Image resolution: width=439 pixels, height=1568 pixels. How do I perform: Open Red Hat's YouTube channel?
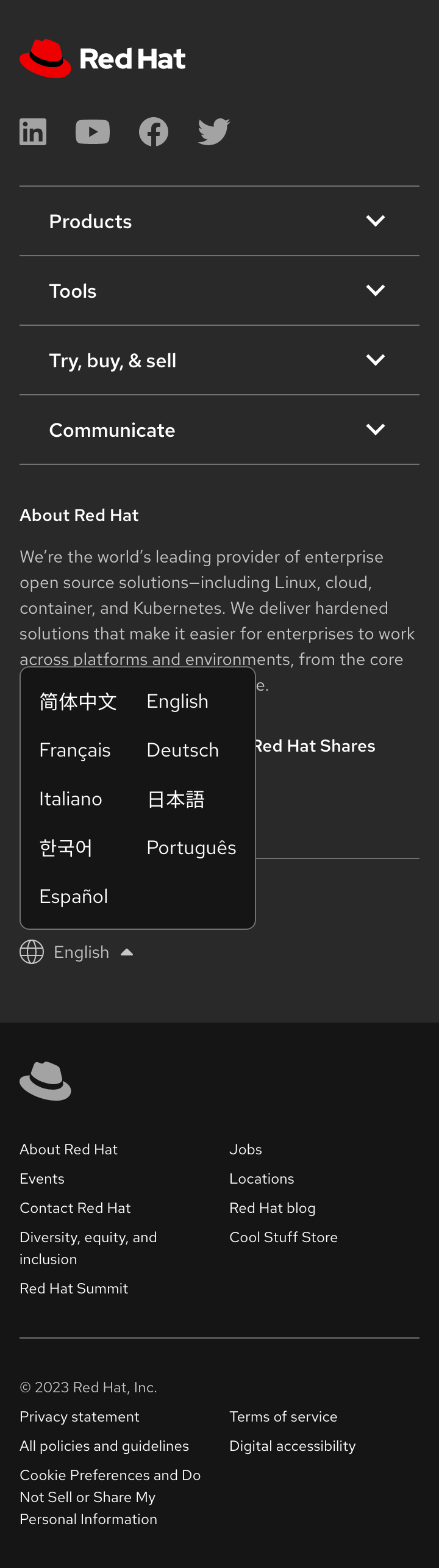tap(93, 131)
